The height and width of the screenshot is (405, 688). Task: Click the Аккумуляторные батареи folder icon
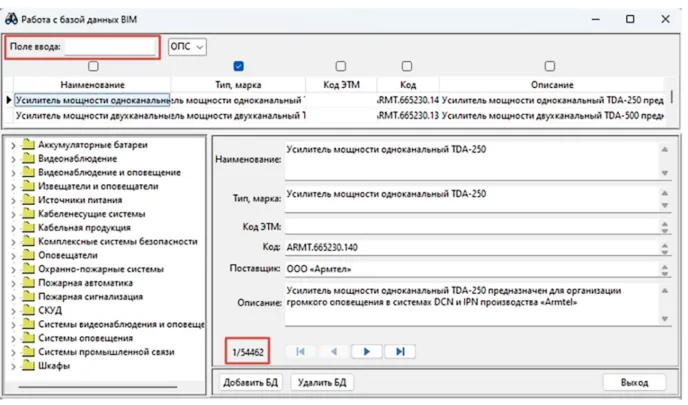pyautogui.click(x=28, y=145)
